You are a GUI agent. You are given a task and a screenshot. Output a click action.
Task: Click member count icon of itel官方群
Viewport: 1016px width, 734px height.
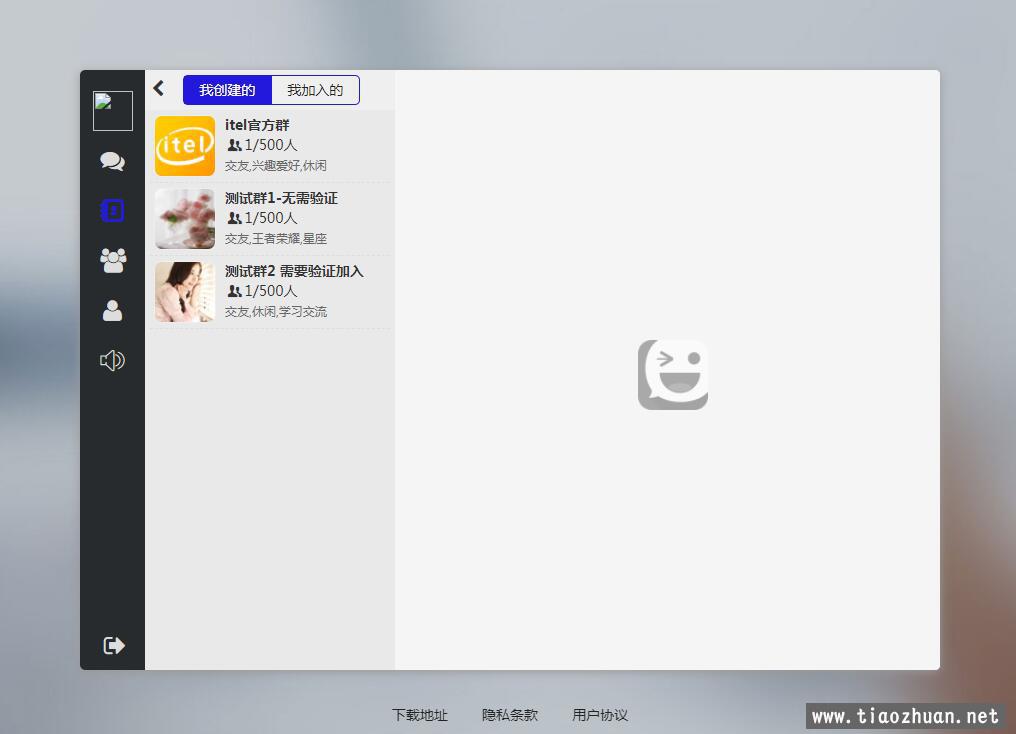point(235,145)
